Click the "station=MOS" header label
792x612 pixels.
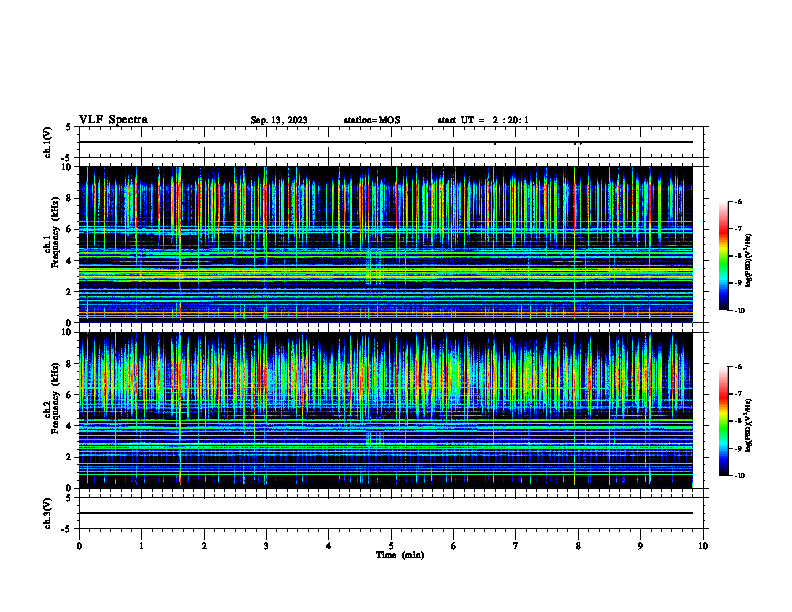click(x=372, y=120)
